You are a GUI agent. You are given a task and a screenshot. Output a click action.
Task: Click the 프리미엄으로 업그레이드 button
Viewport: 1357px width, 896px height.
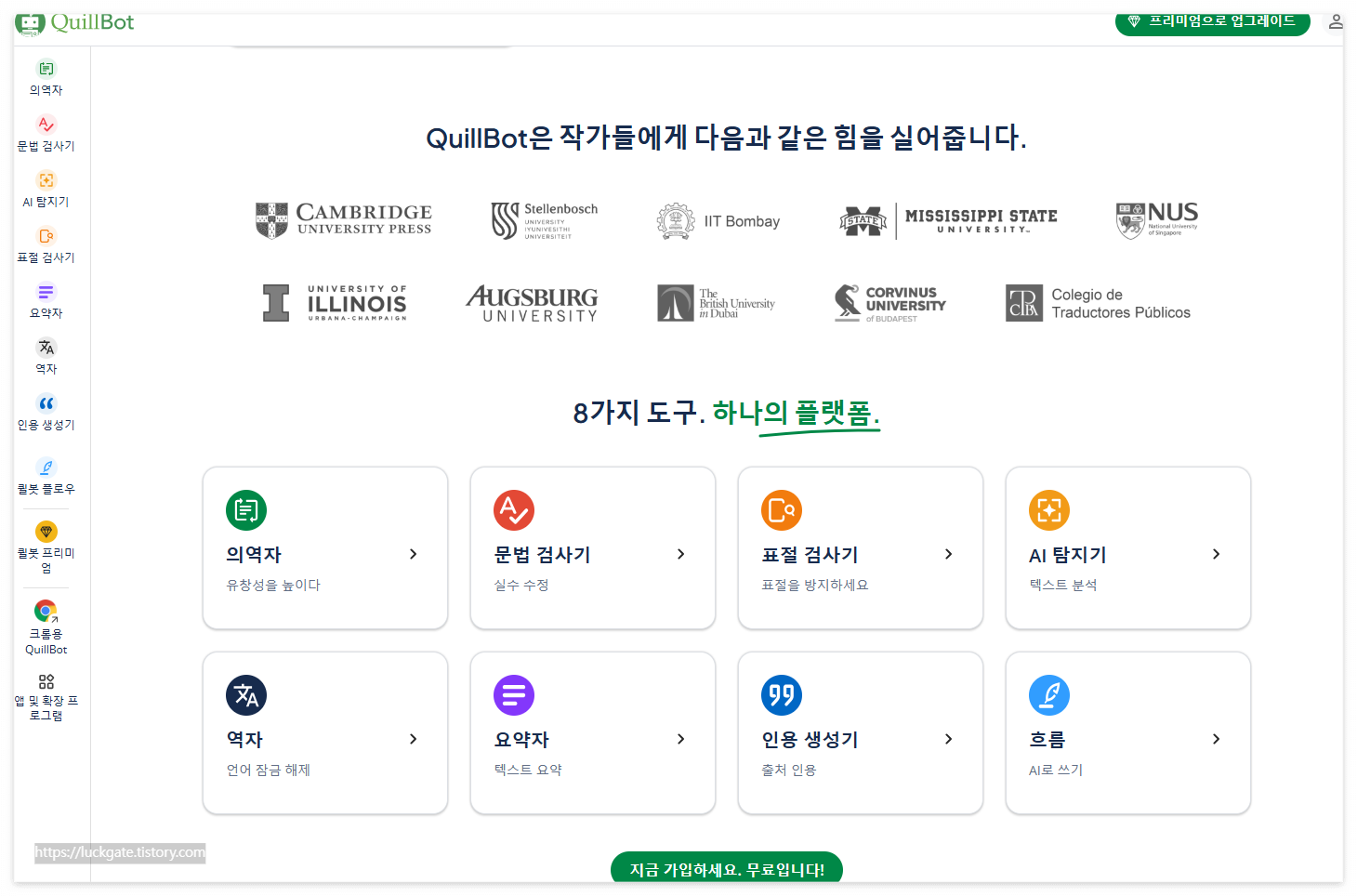pyautogui.click(x=1212, y=22)
